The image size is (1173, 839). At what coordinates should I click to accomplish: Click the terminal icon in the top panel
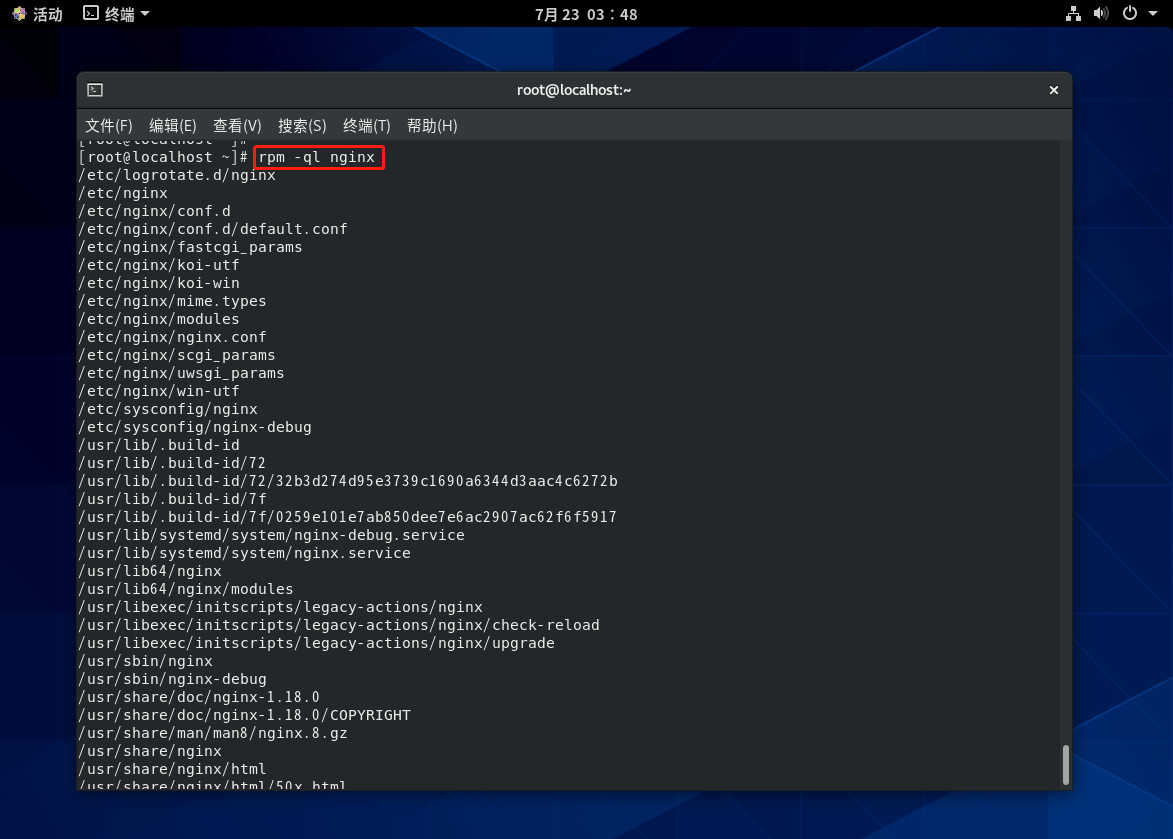[x=91, y=14]
